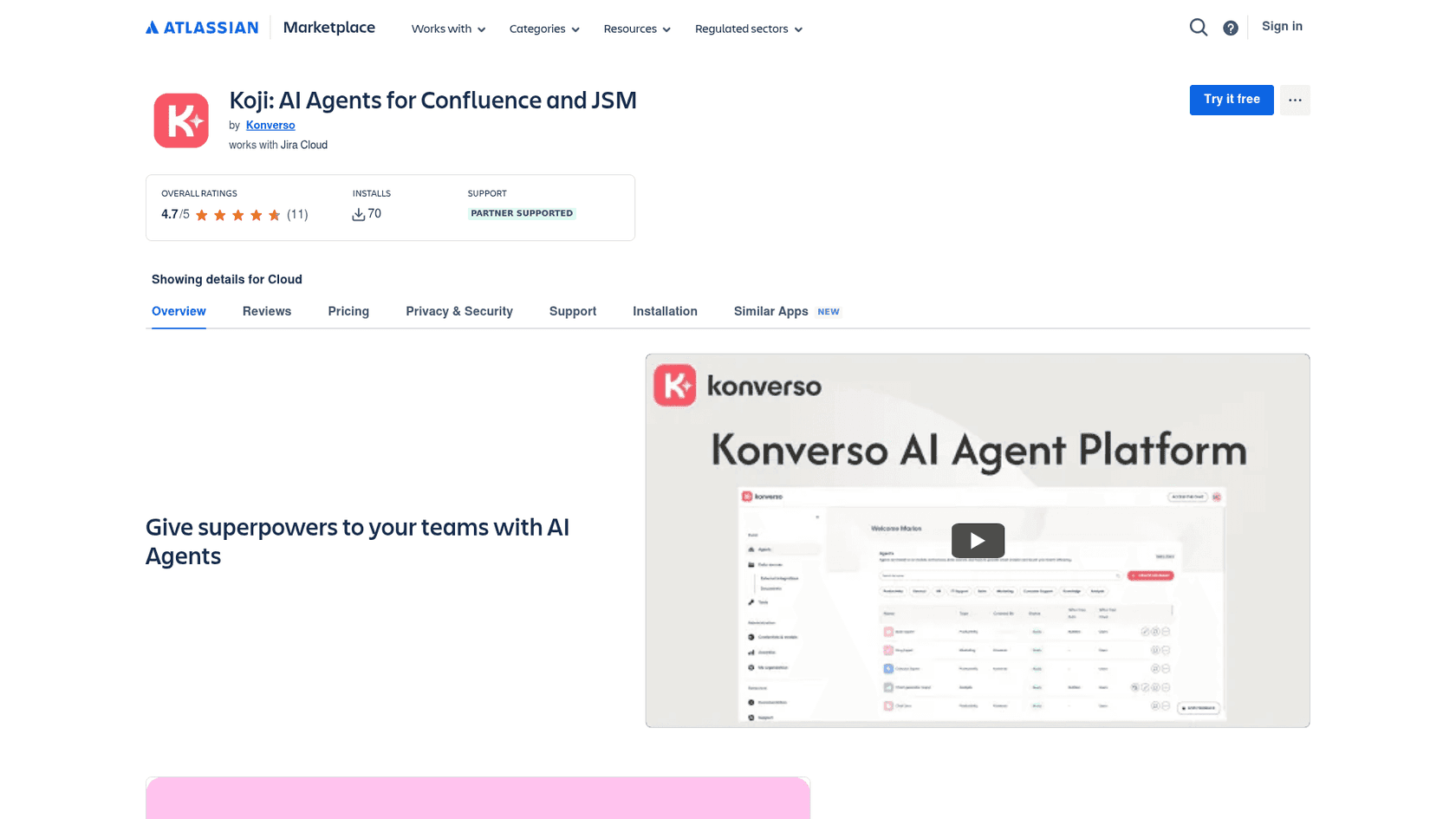The image size is (1456, 819).
Task: Click the Sign in link
Action: click(x=1282, y=26)
